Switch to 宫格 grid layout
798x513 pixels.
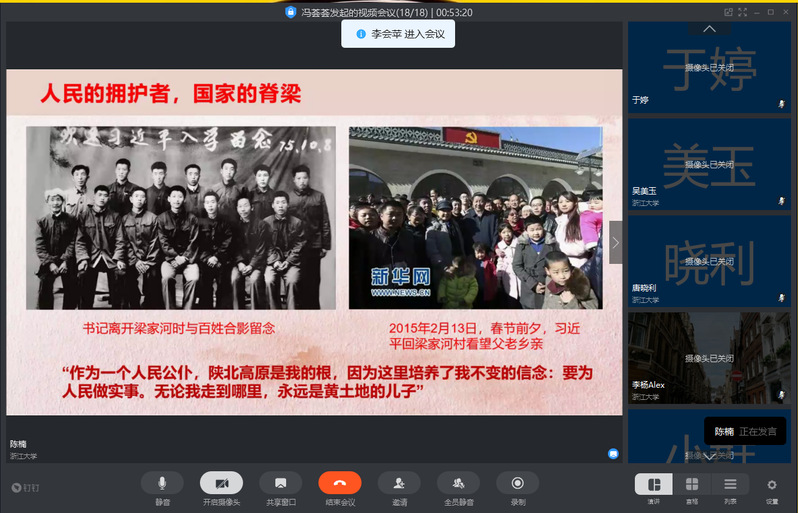692,484
